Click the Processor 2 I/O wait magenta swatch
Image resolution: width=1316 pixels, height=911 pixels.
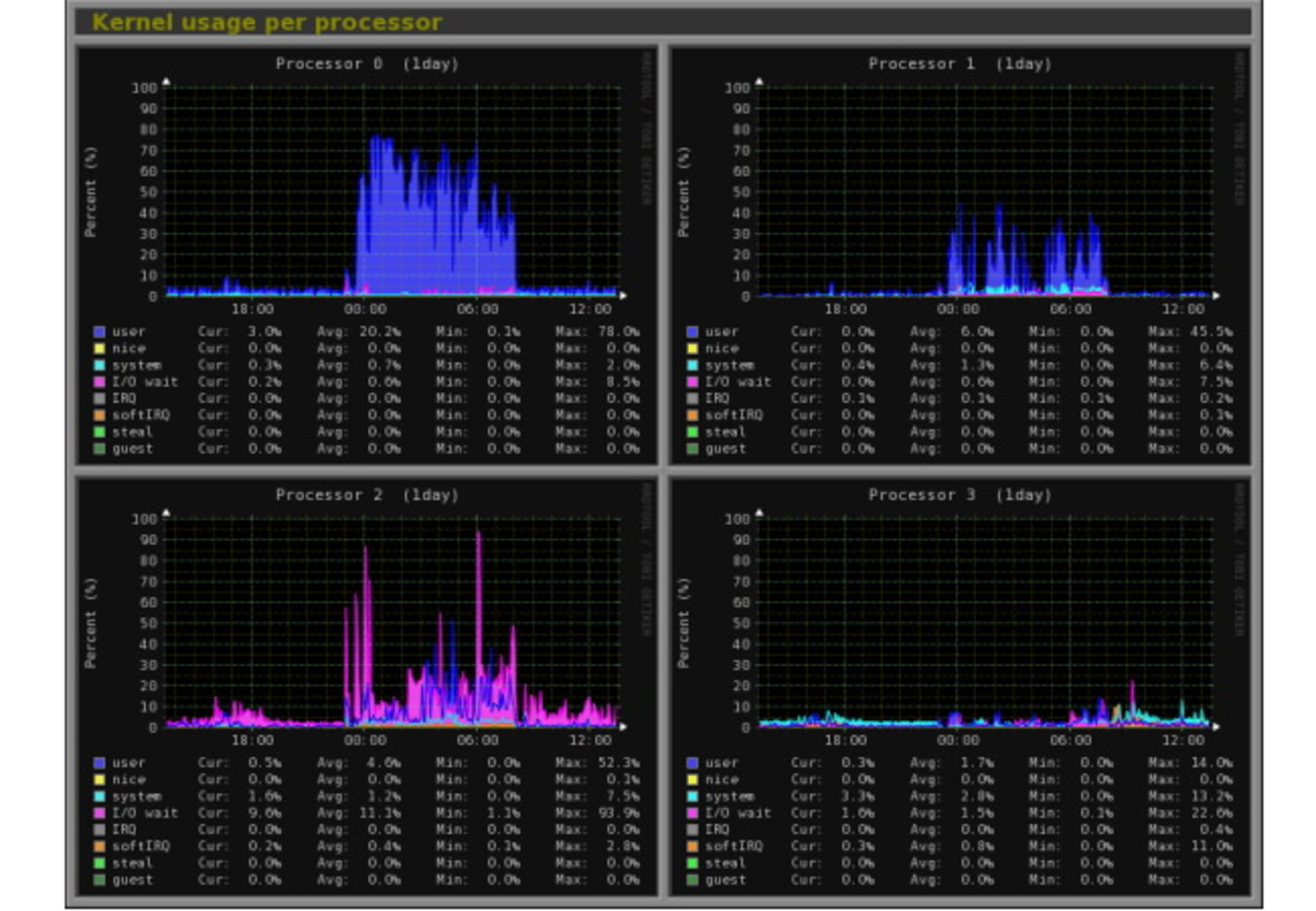pyautogui.click(x=99, y=813)
